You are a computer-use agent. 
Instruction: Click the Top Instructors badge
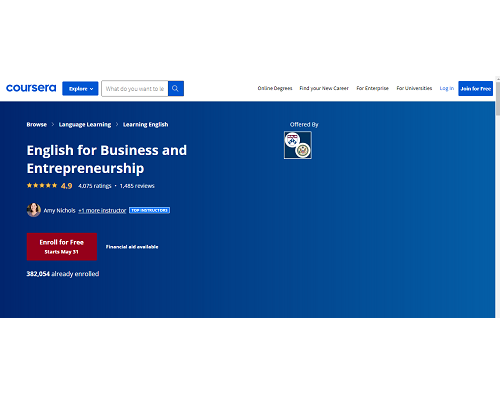coord(149,210)
